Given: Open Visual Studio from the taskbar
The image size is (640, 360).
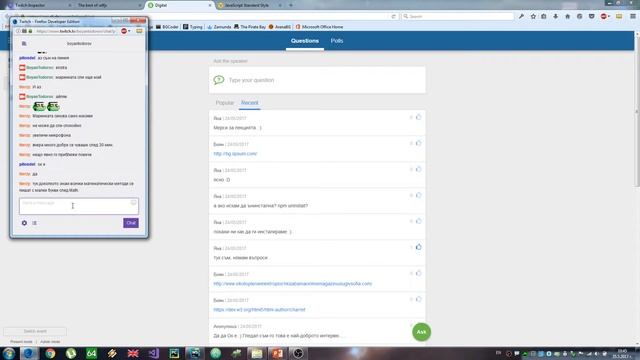Looking at the screenshot, I should 154,353.
